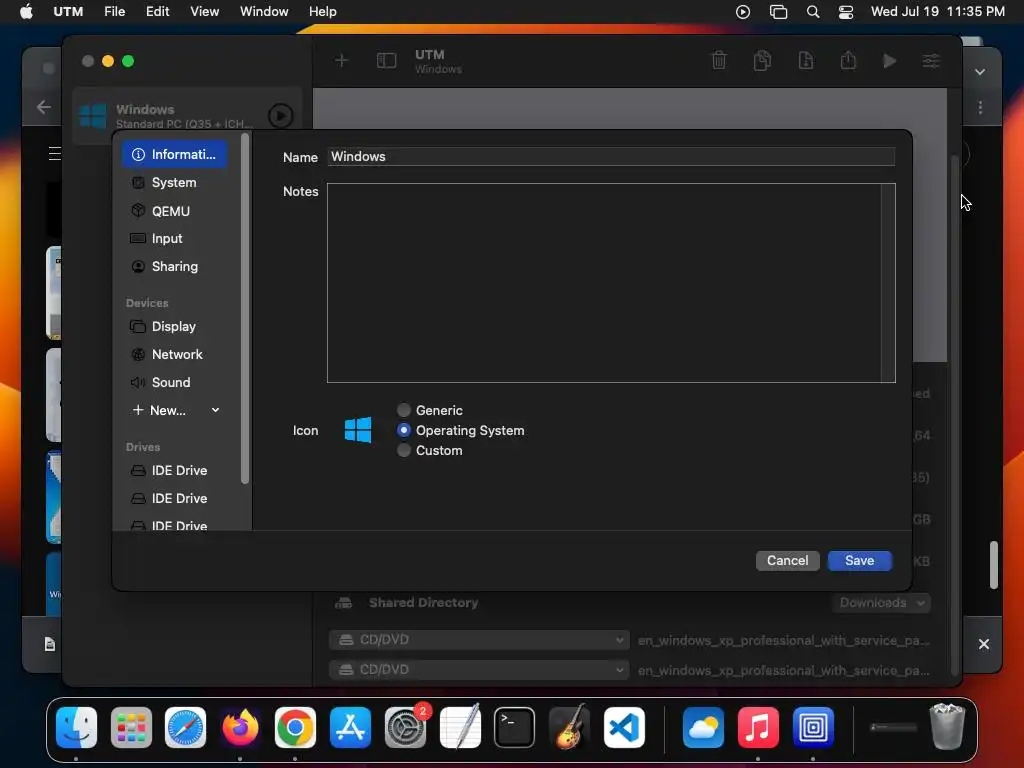
Task: Click the settings sidebar scrollbar
Action: pos(245,309)
